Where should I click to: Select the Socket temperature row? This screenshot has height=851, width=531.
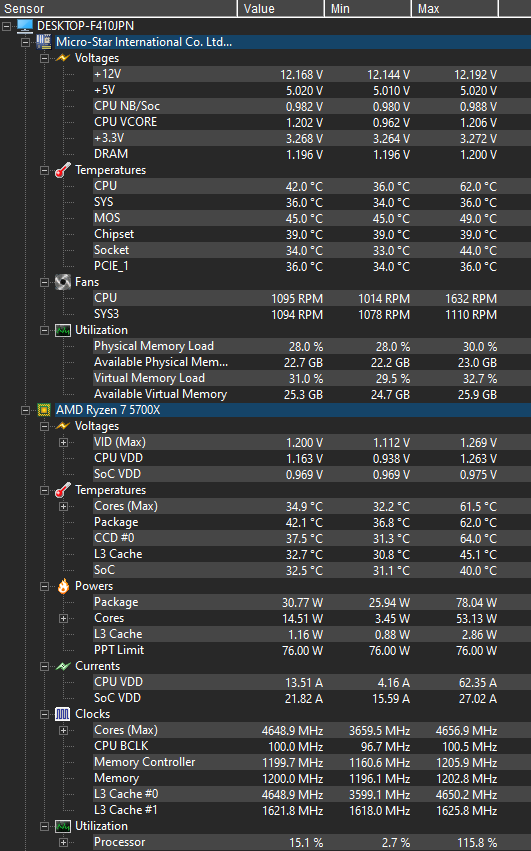[312, 250]
